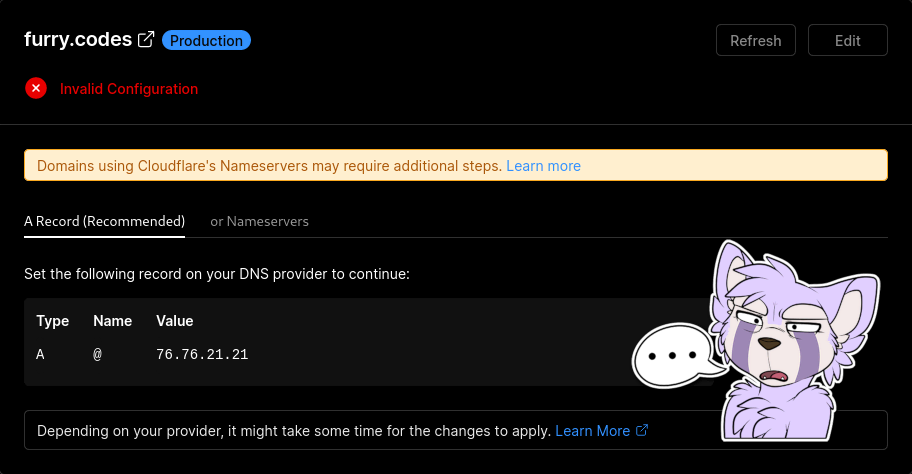Click the purple cat sticker image
912x474 pixels.
coord(790,340)
